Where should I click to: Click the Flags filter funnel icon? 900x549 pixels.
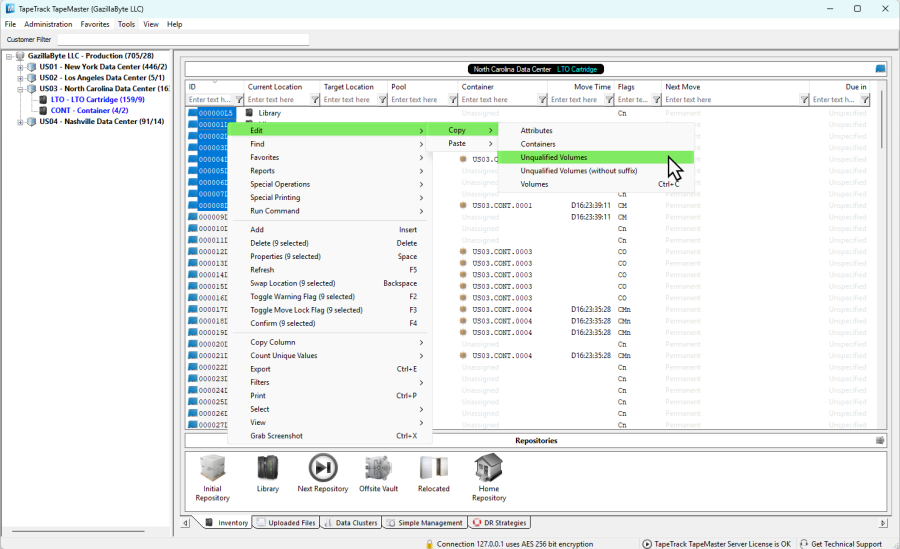(657, 99)
